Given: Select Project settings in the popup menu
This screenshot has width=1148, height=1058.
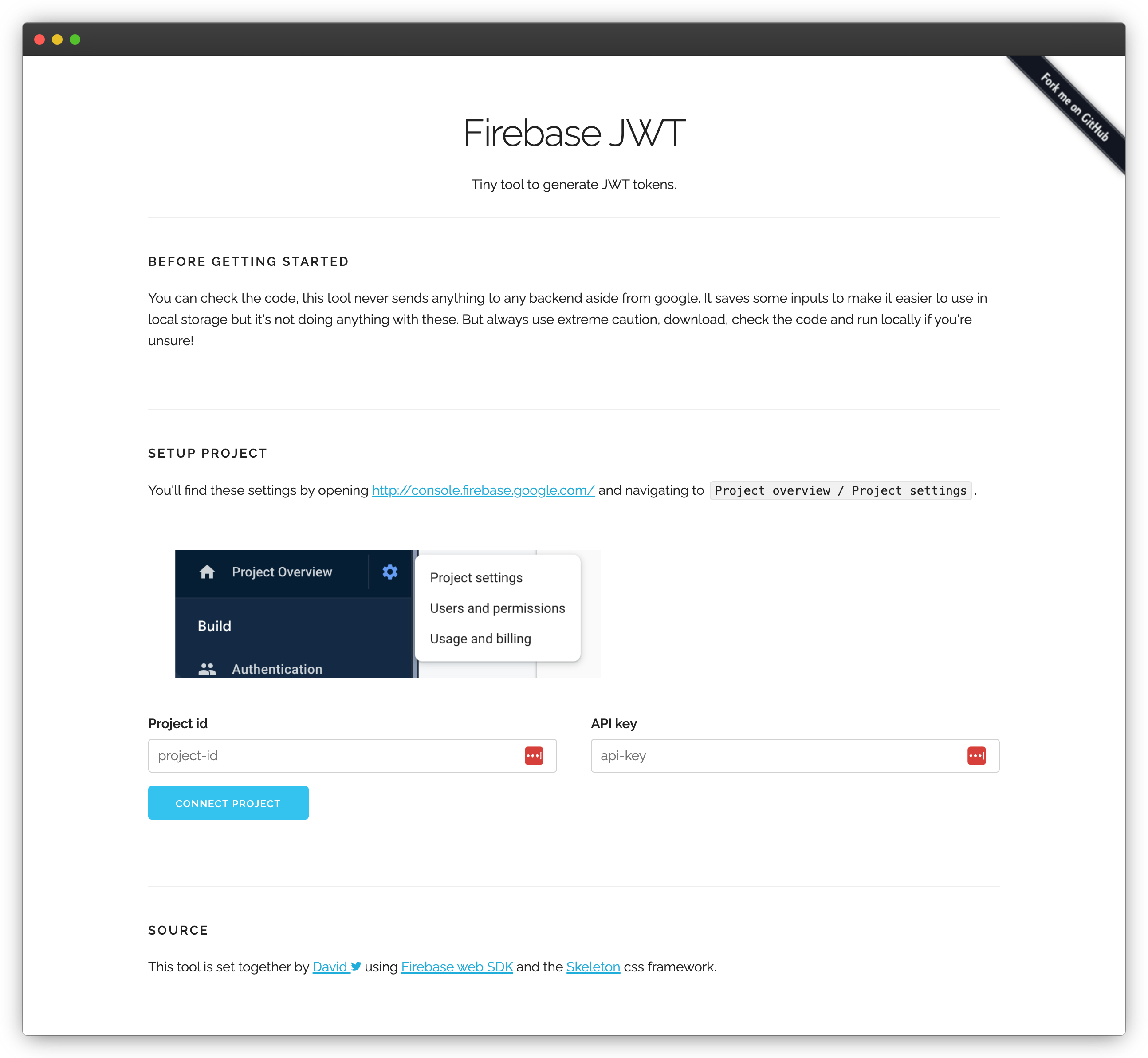Looking at the screenshot, I should click(476, 578).
